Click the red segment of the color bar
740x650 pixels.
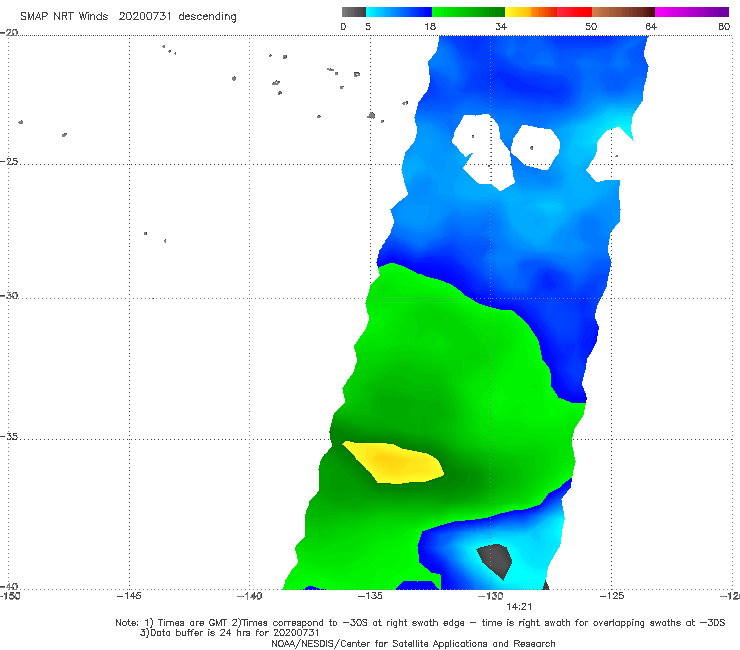[x=574, y=12]
